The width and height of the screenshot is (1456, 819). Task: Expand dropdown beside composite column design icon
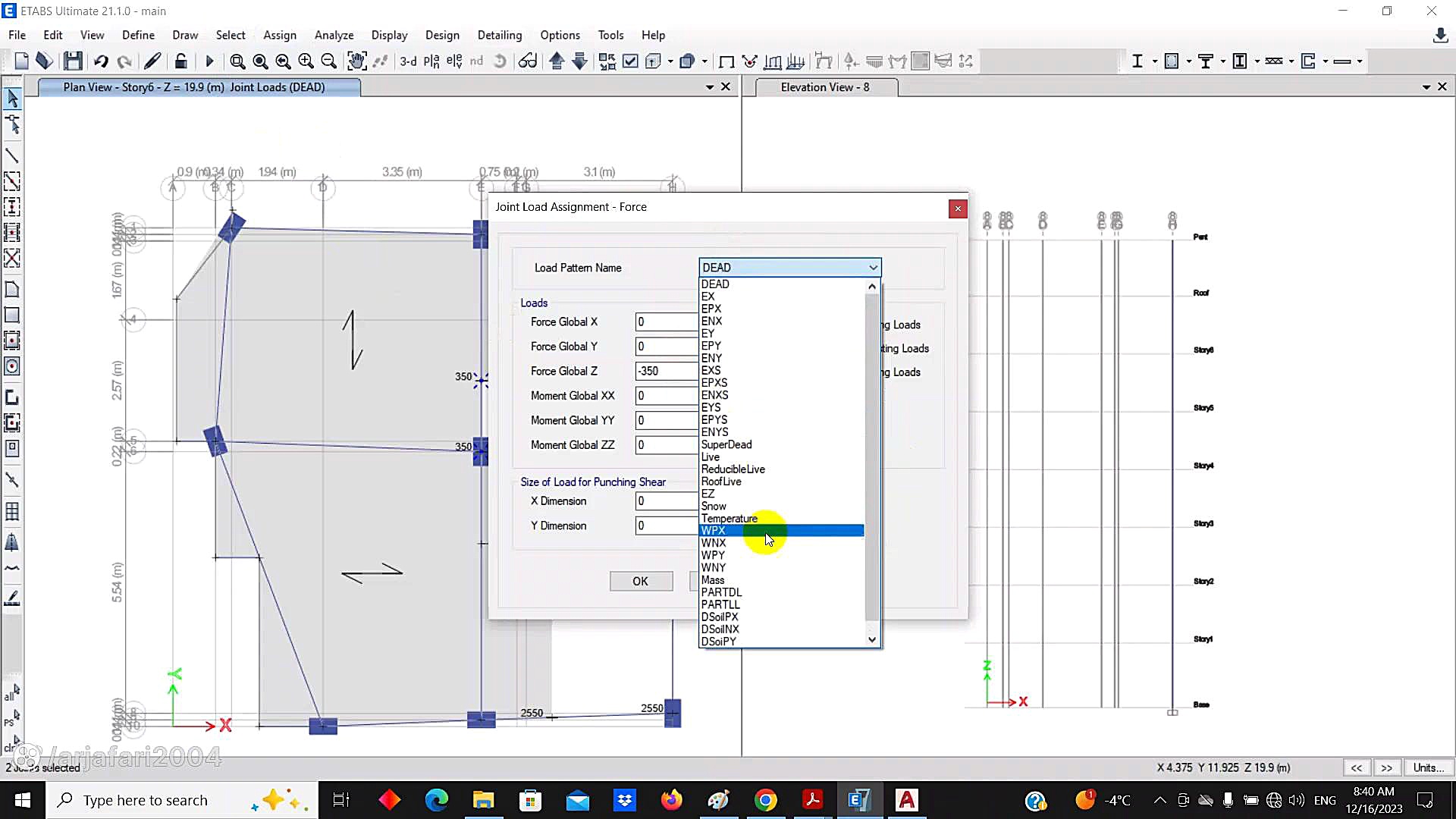coord(1257,61)
